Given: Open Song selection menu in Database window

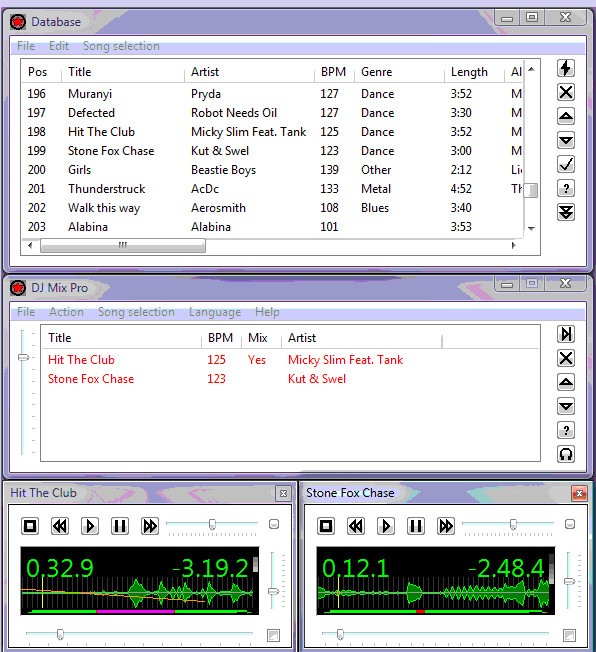Looking at the screenshot, I should click(121, 46).
